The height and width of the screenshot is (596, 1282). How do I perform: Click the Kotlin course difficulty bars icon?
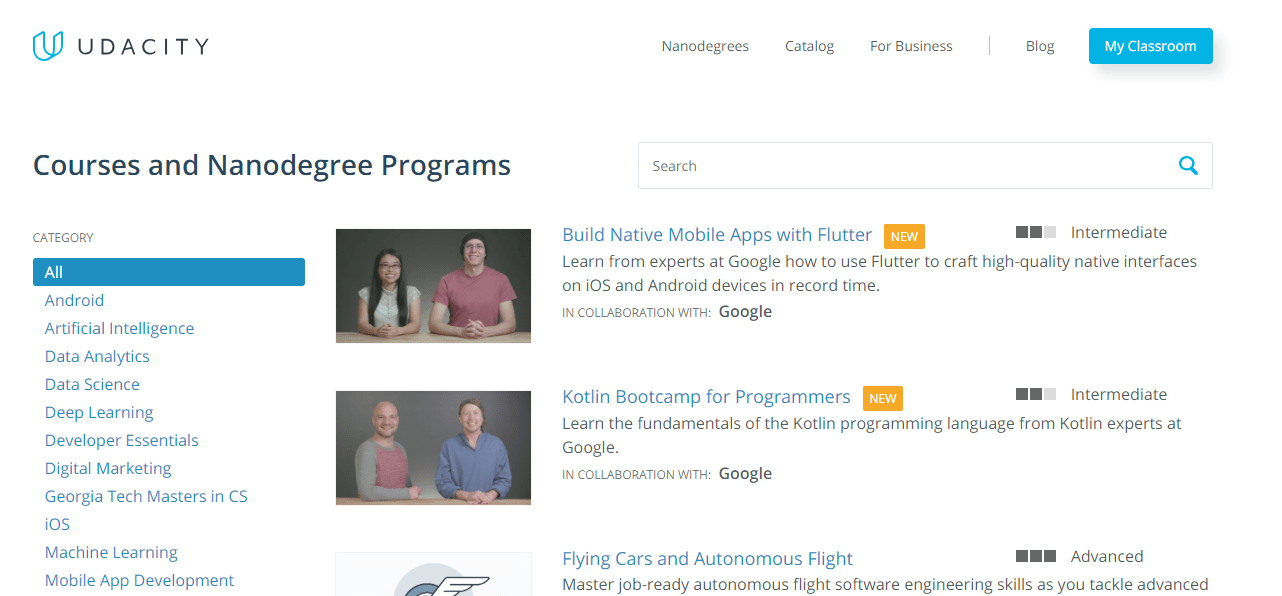(x=1036, y=394)
